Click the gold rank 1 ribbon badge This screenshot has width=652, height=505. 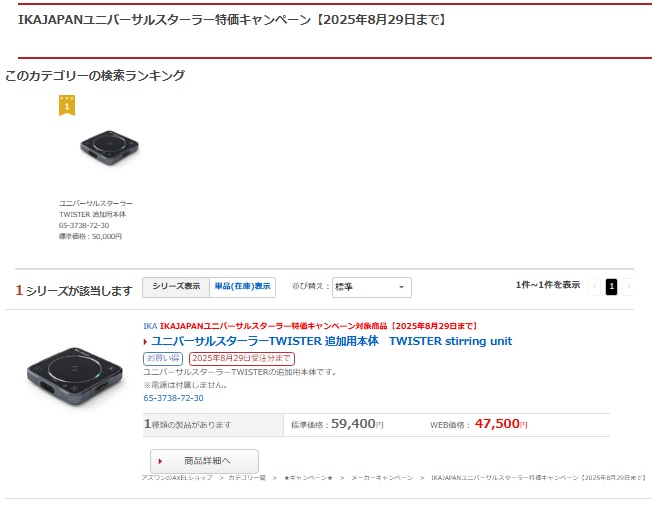(x=67, y=105)
